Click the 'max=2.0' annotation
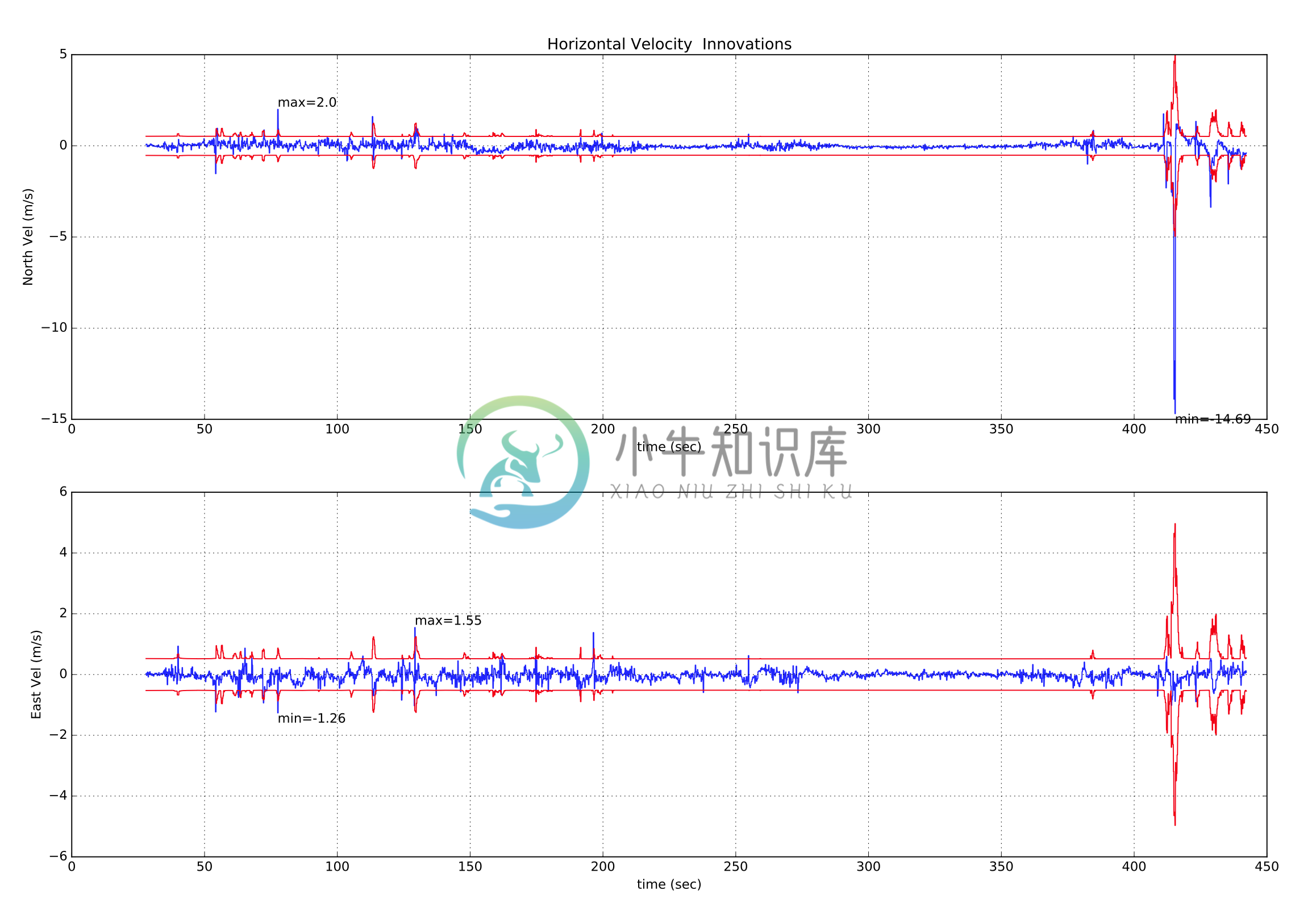The width and height of the screenshot is (1316, 923). [307, 103]
